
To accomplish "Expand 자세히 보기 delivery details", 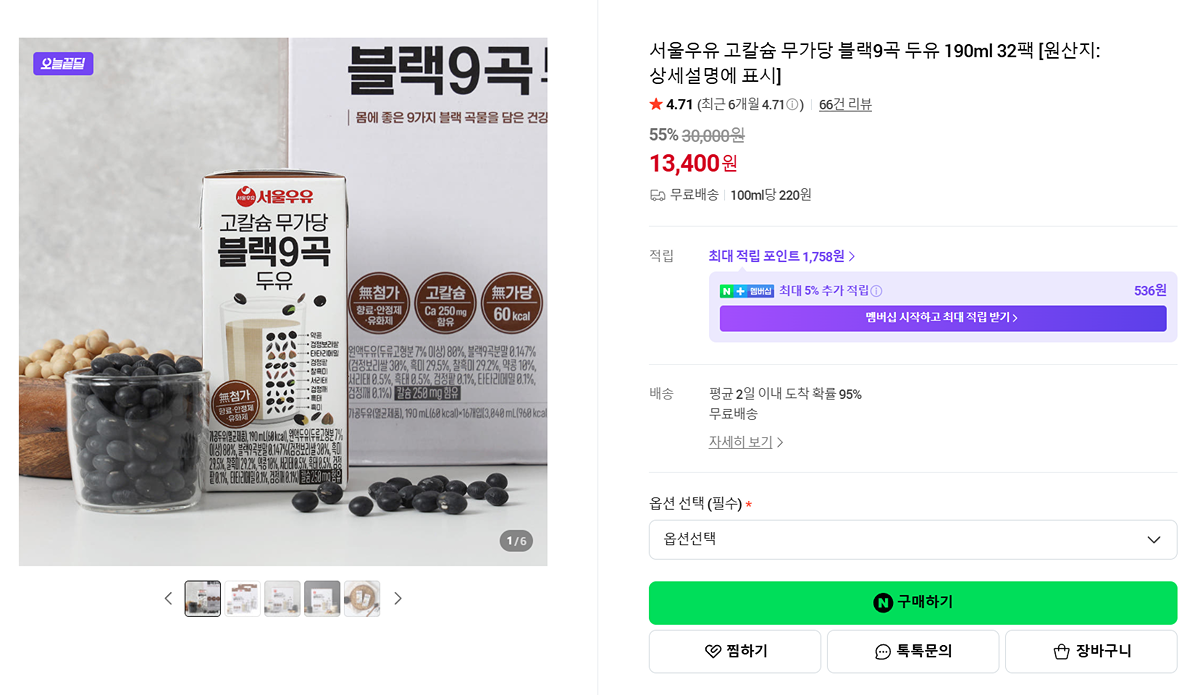I will 746,442.
